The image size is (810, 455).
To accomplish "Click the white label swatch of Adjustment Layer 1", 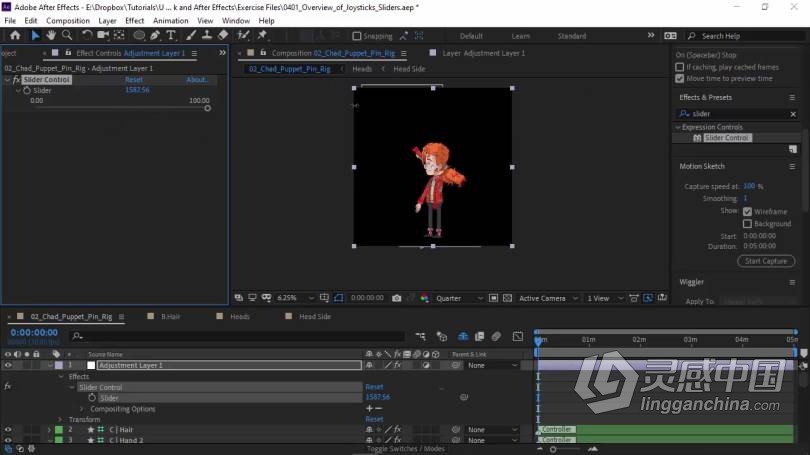I will click(x=91, y=365).
